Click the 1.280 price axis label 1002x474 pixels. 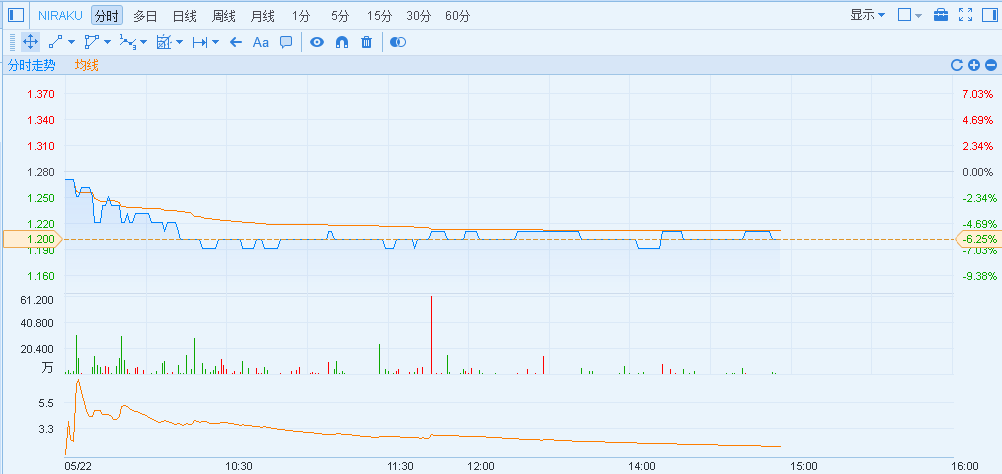click(41, 172)
